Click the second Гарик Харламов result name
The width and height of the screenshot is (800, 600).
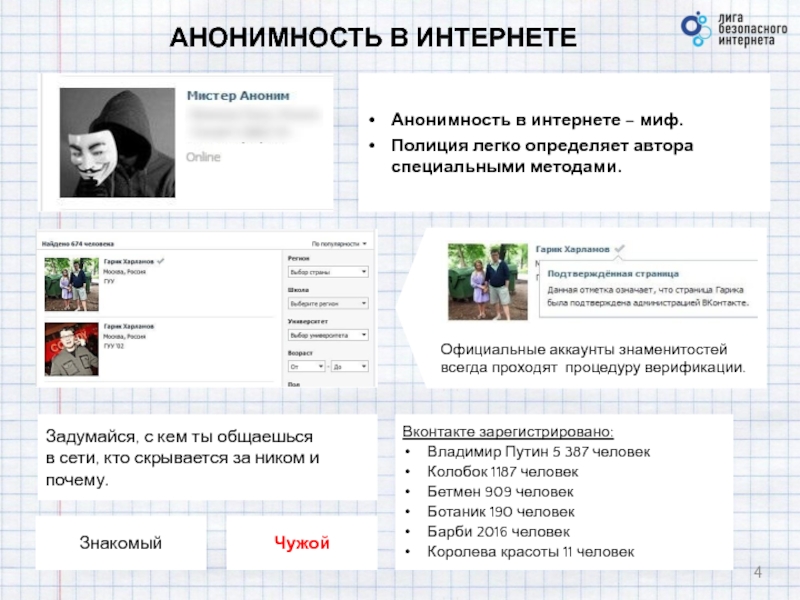129,326
